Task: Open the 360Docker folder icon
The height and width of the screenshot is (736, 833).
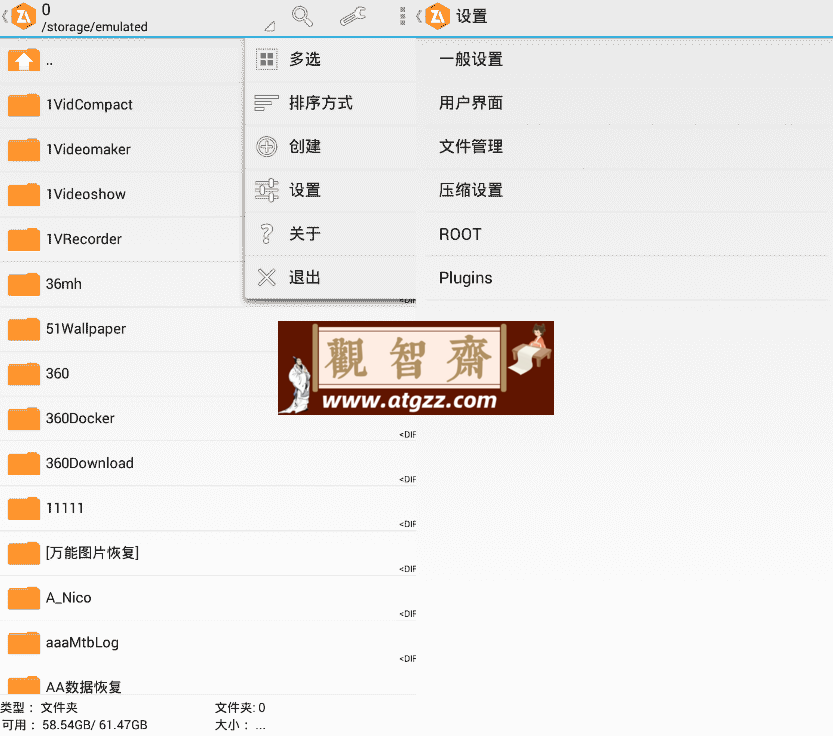Action: (x=24, y=418)
